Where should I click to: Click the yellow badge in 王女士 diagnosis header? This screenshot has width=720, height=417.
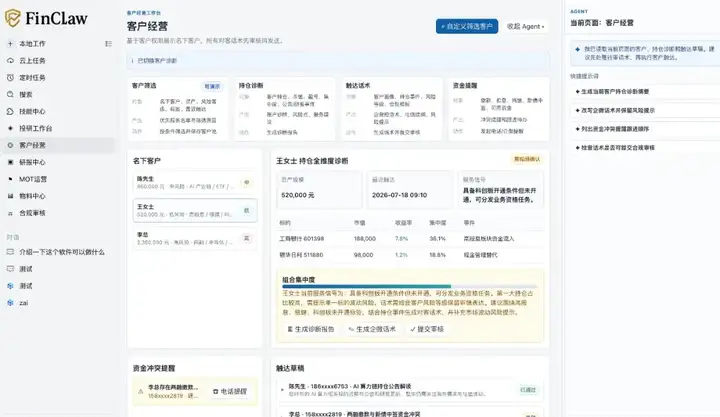click(x=527, y=159)
